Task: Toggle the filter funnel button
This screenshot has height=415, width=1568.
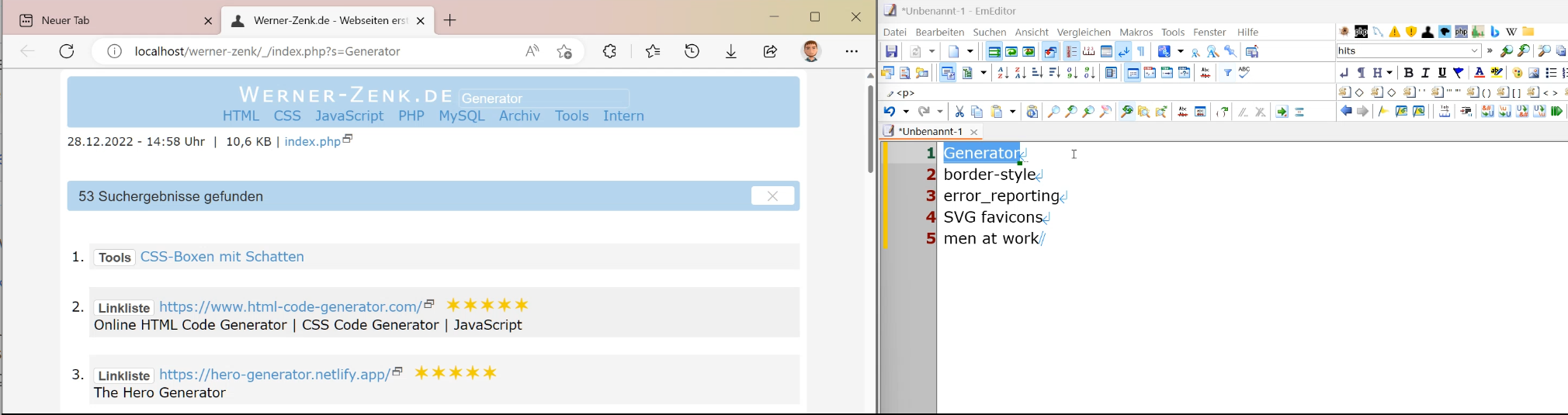Action: point(1227,73)
